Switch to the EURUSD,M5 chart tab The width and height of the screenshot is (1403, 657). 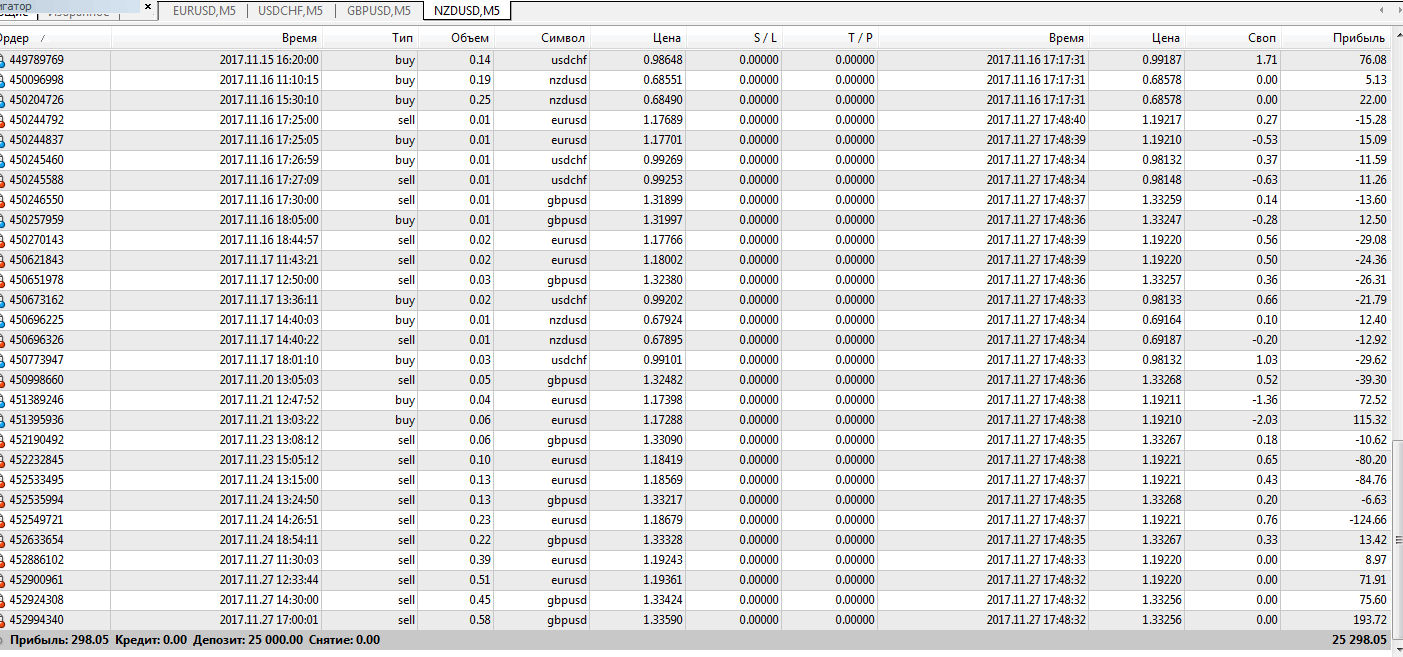tap(205, 11)
